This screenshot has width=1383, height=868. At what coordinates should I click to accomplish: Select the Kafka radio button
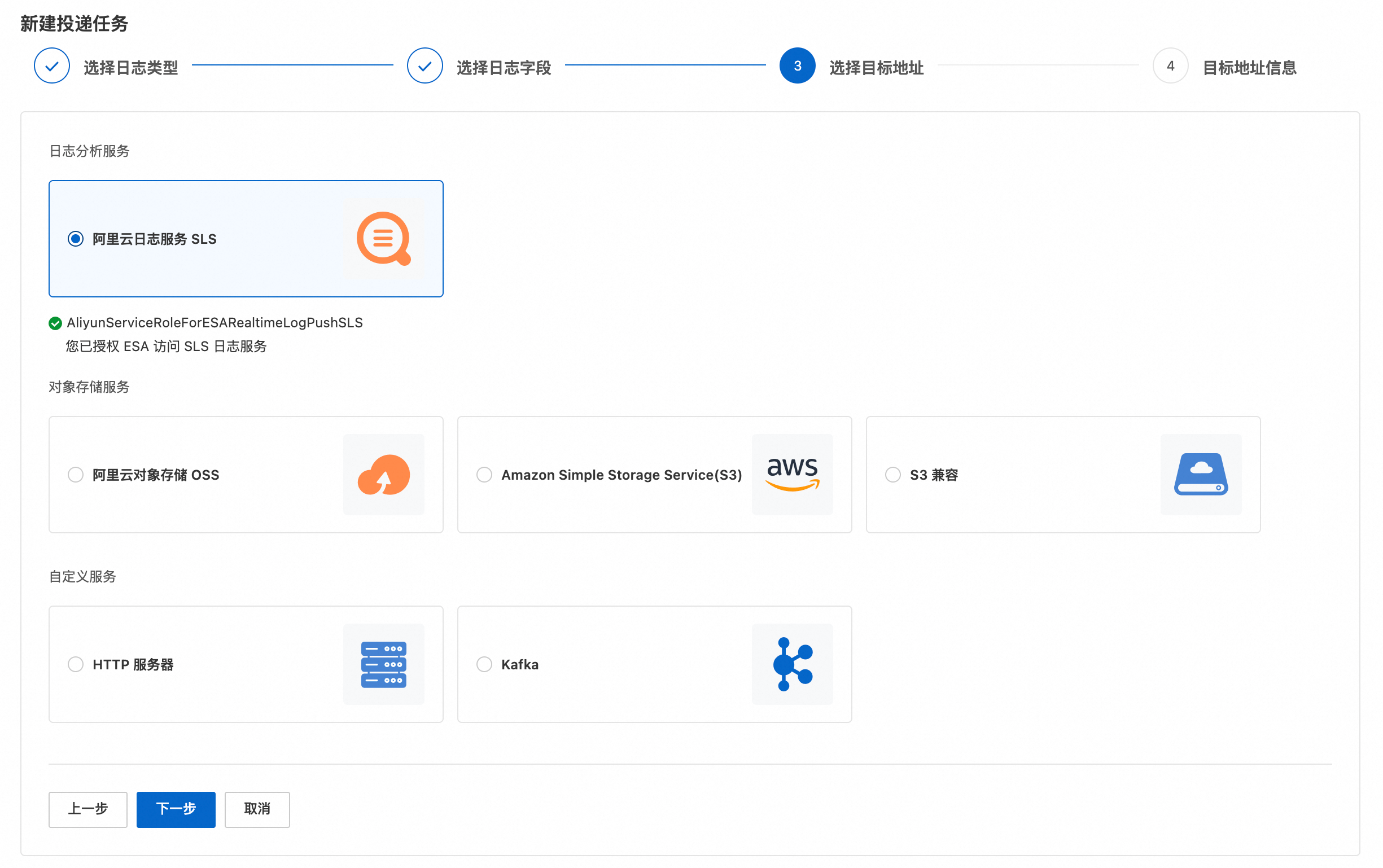(484, 664)
